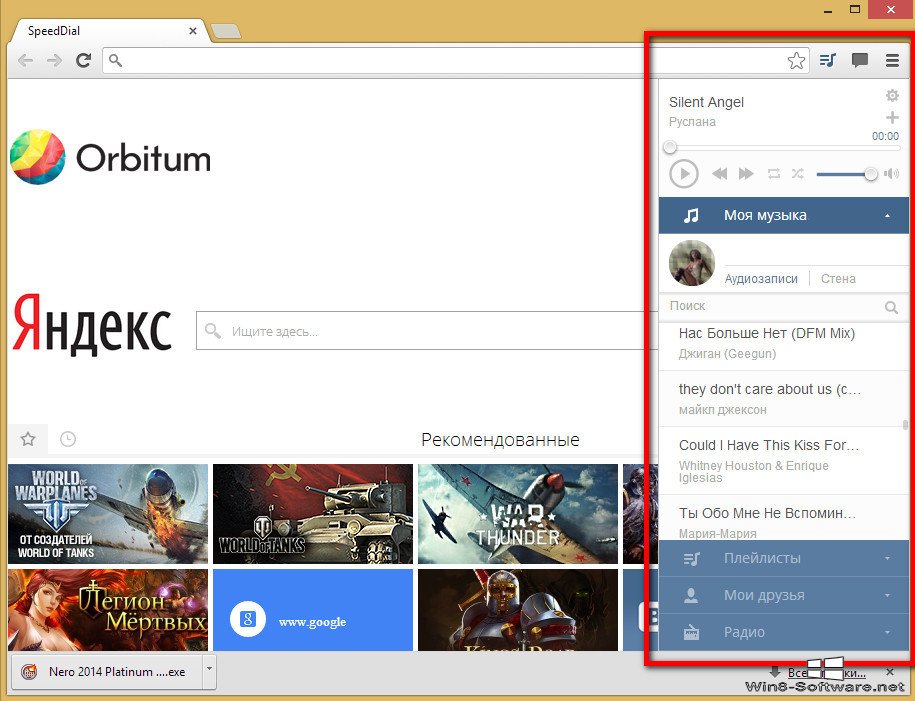Screen dimensions: 915x701
Task: Click the Рекомендованные heading
Action: tap(500, 440)
